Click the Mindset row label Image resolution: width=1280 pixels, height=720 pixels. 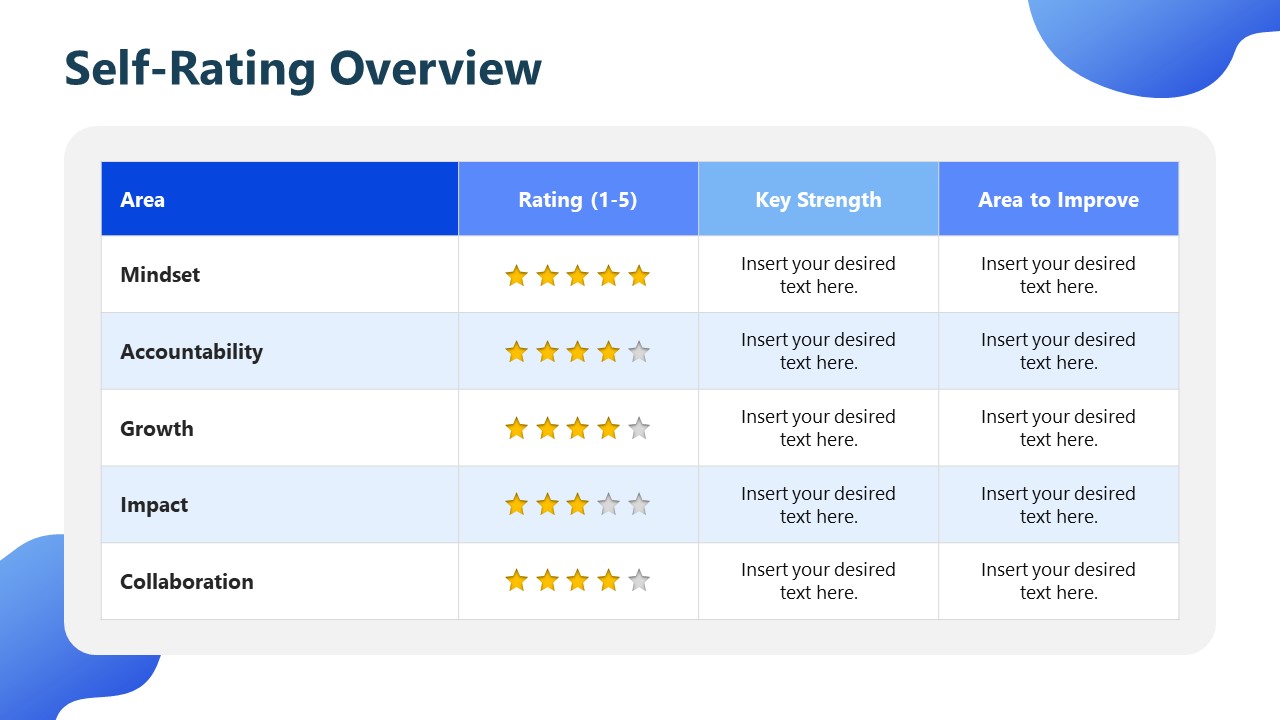click(160, 275)
